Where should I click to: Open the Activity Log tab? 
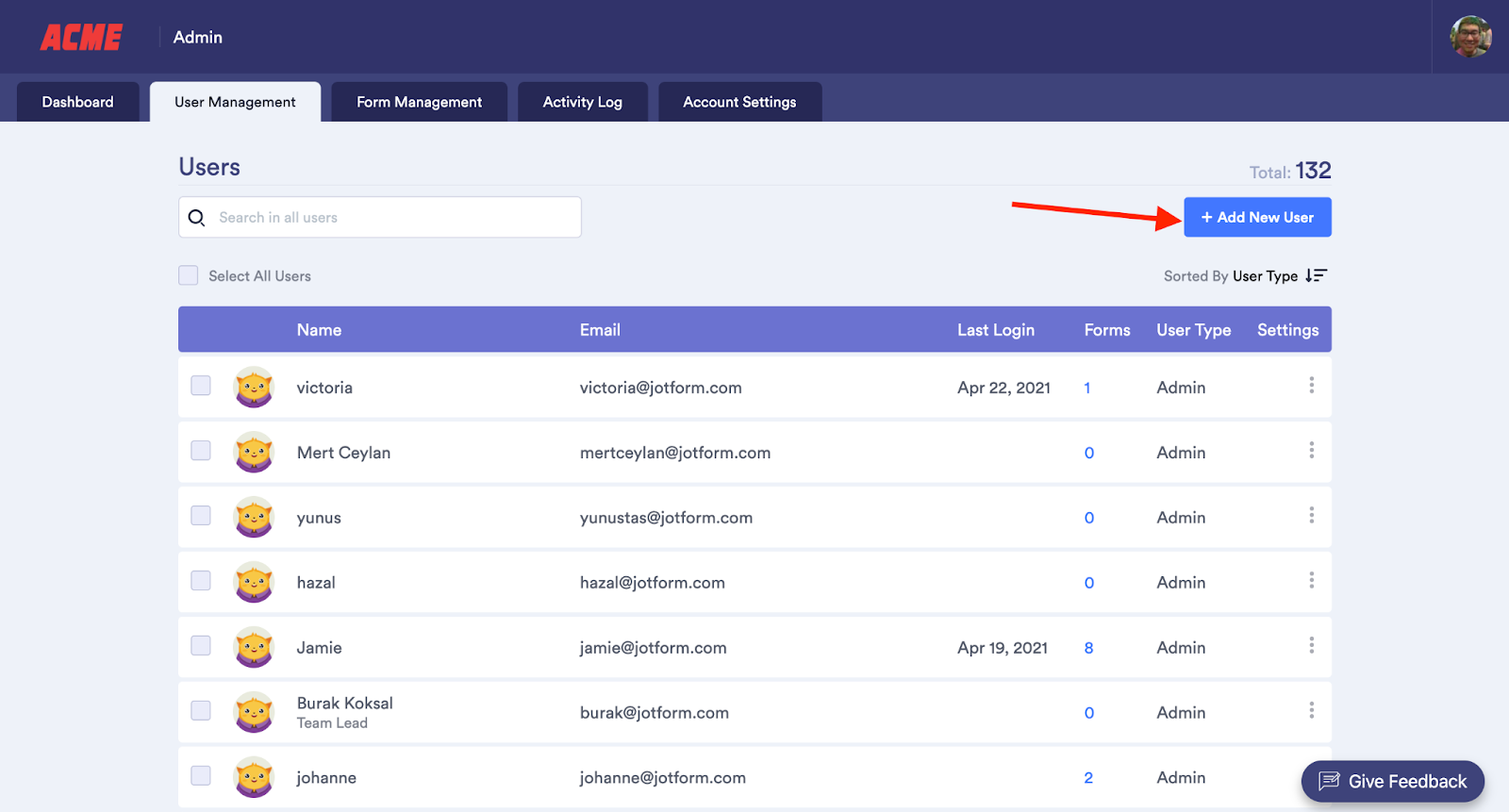pyautogui.click(x=582, y=102)
